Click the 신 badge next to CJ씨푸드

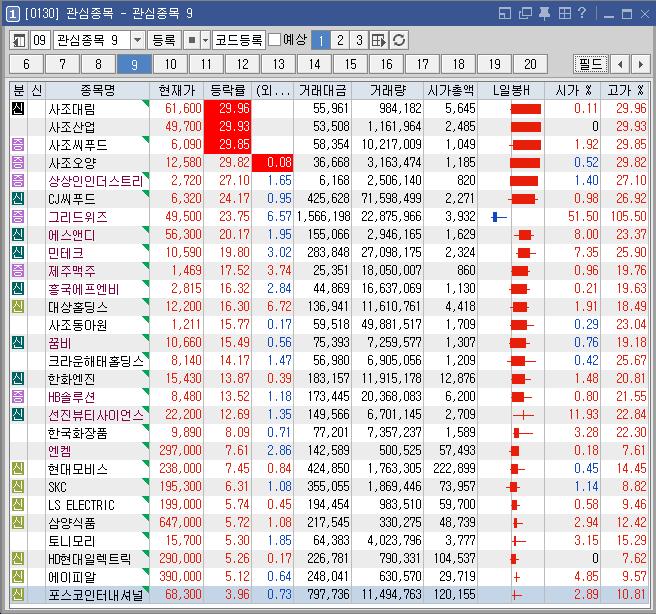click(x=18, y=198)
